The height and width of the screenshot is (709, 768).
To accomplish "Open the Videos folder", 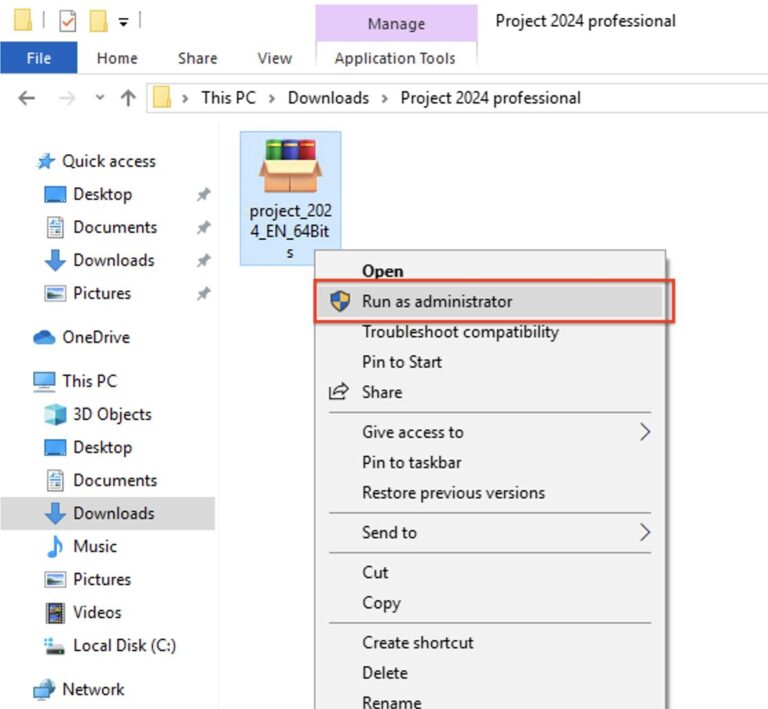I will 97,612.
